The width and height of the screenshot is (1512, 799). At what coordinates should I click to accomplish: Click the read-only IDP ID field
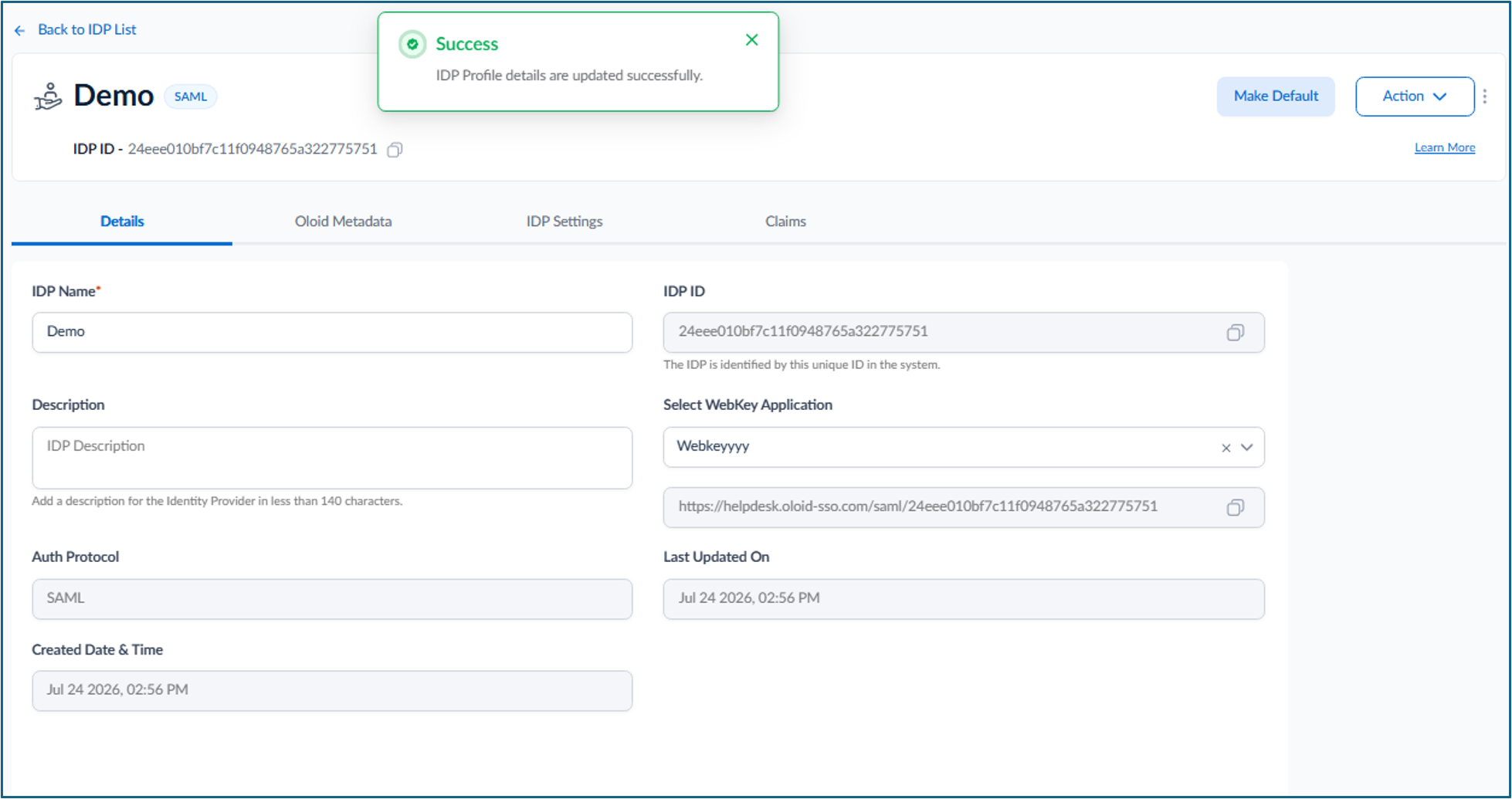[963, 333]
